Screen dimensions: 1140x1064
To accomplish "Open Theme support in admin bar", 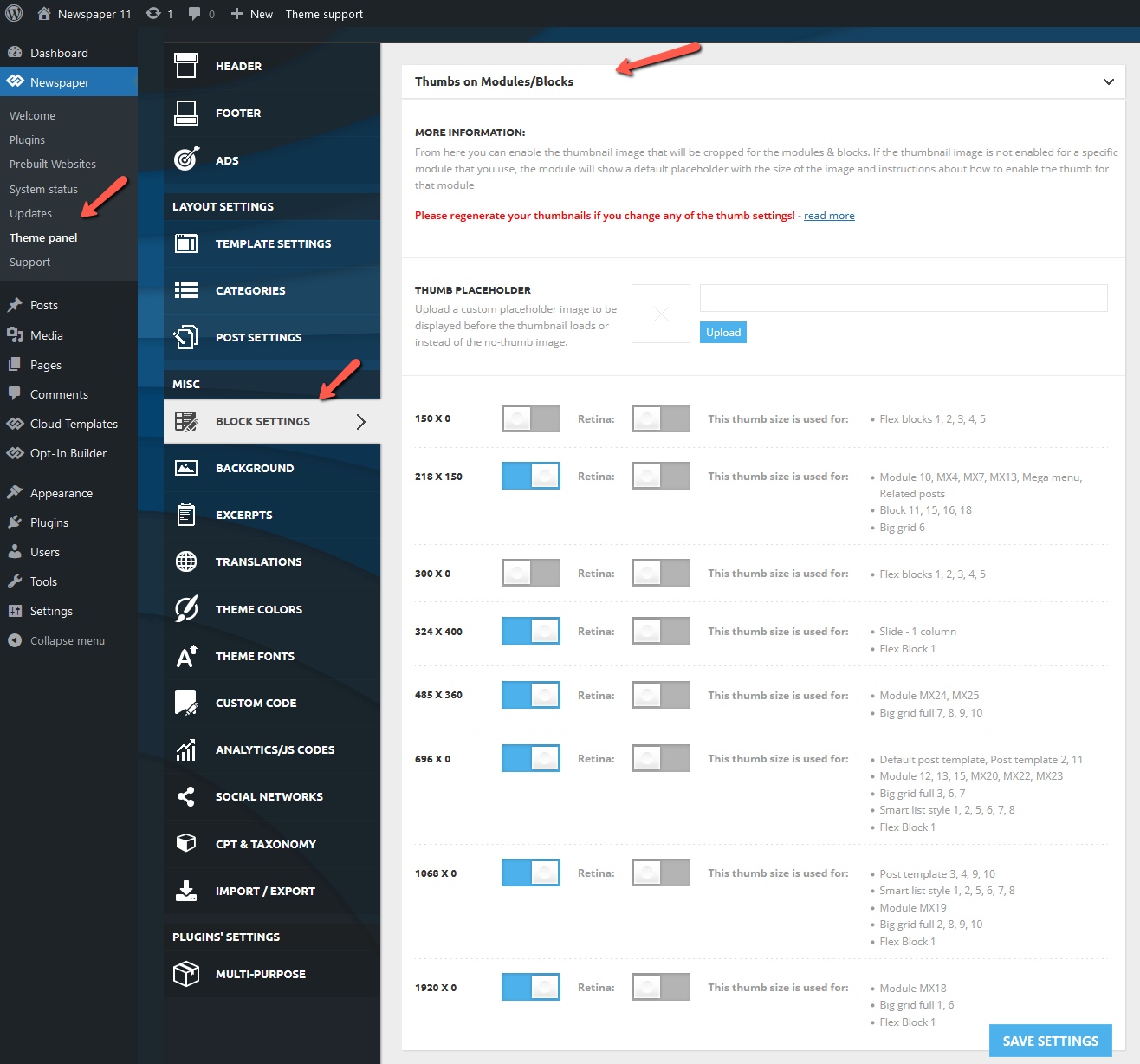I will point(324,14).
